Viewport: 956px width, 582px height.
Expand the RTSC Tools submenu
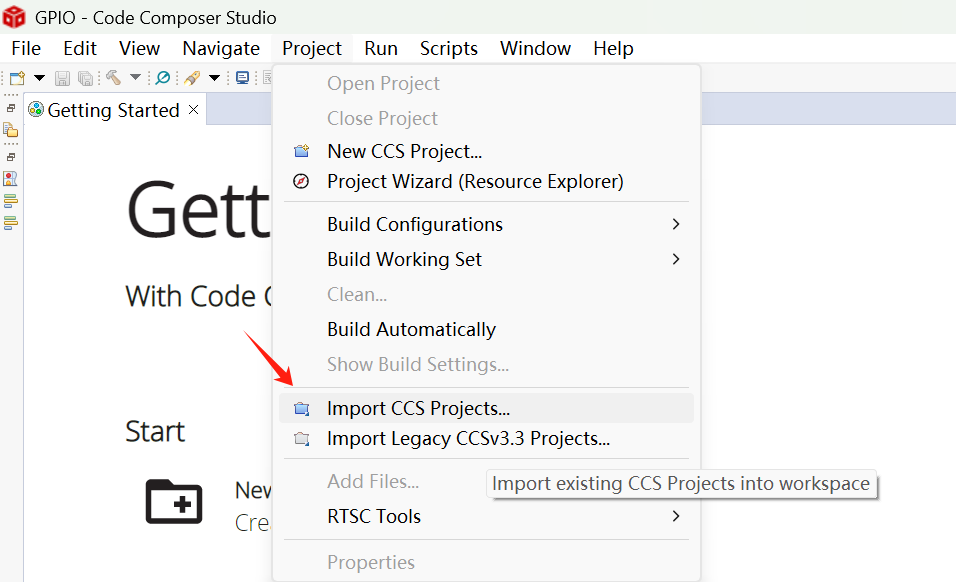676,516
